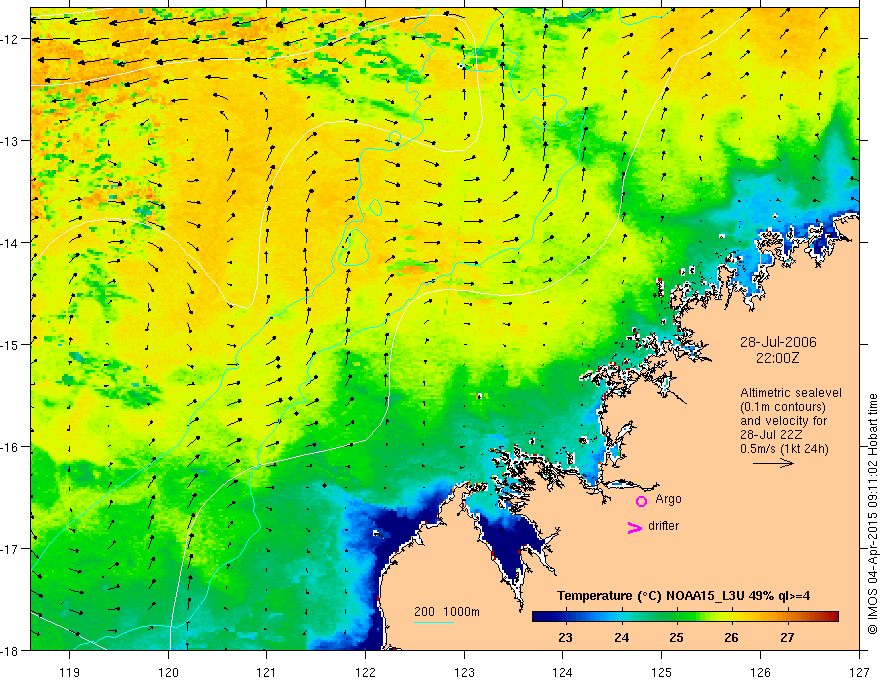Click the latitude axis label -13
This screenshot has width=880, height=680.
(x=11, y=141)
